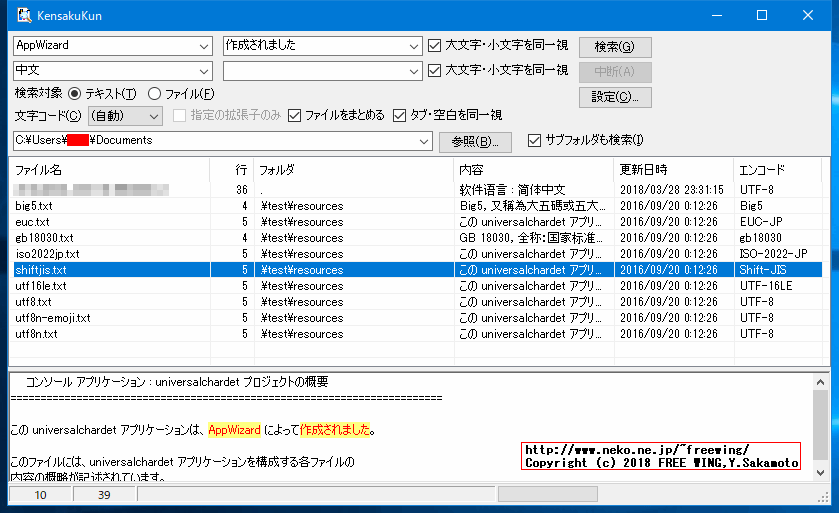Image resolution: width=839 pixels, height=513 pixels.
Task: Toggle サブフォルダも検索 checkbox
Action: pyautogui.click(x=534, y=140)
